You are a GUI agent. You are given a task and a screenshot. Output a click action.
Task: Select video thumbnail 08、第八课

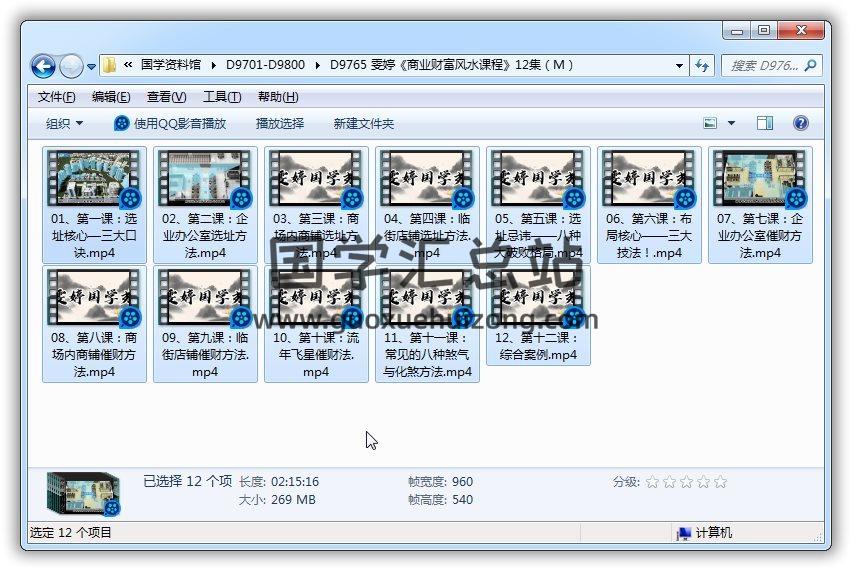point(94,298)
